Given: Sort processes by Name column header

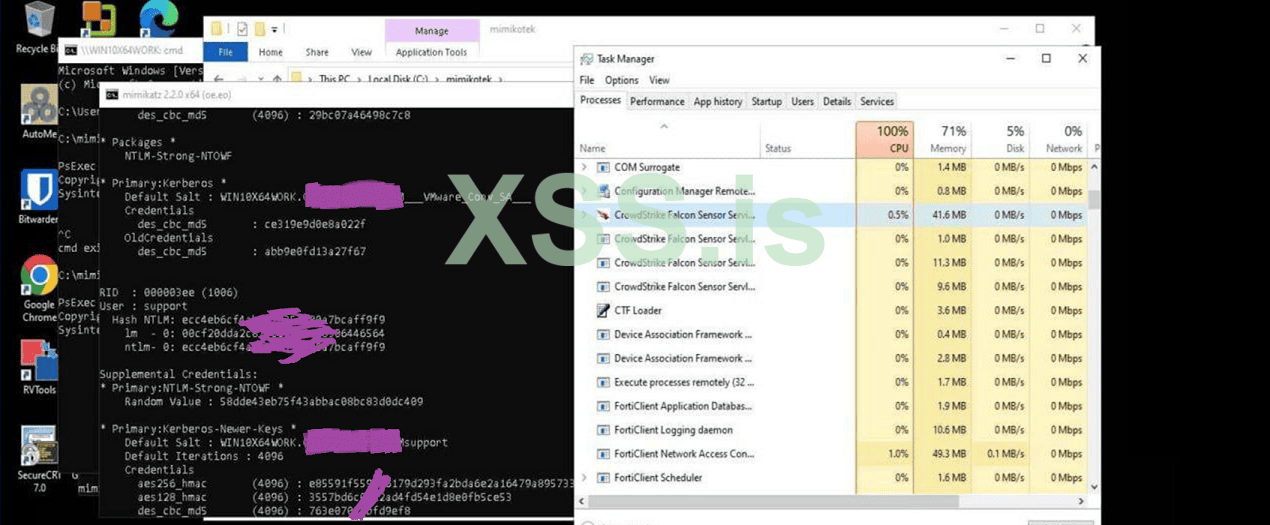Looking at the screenshot, I should pyautogui.click(x=668, y=139).
